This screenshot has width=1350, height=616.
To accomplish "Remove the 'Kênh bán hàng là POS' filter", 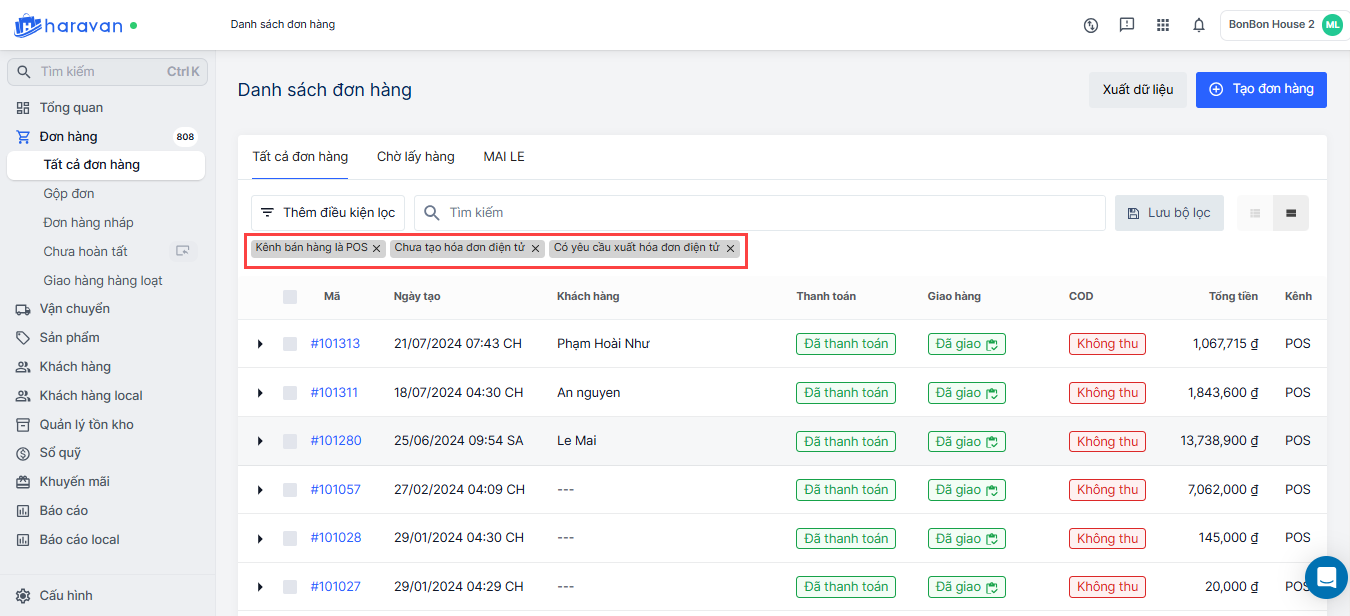I will (x=376, y=248).
